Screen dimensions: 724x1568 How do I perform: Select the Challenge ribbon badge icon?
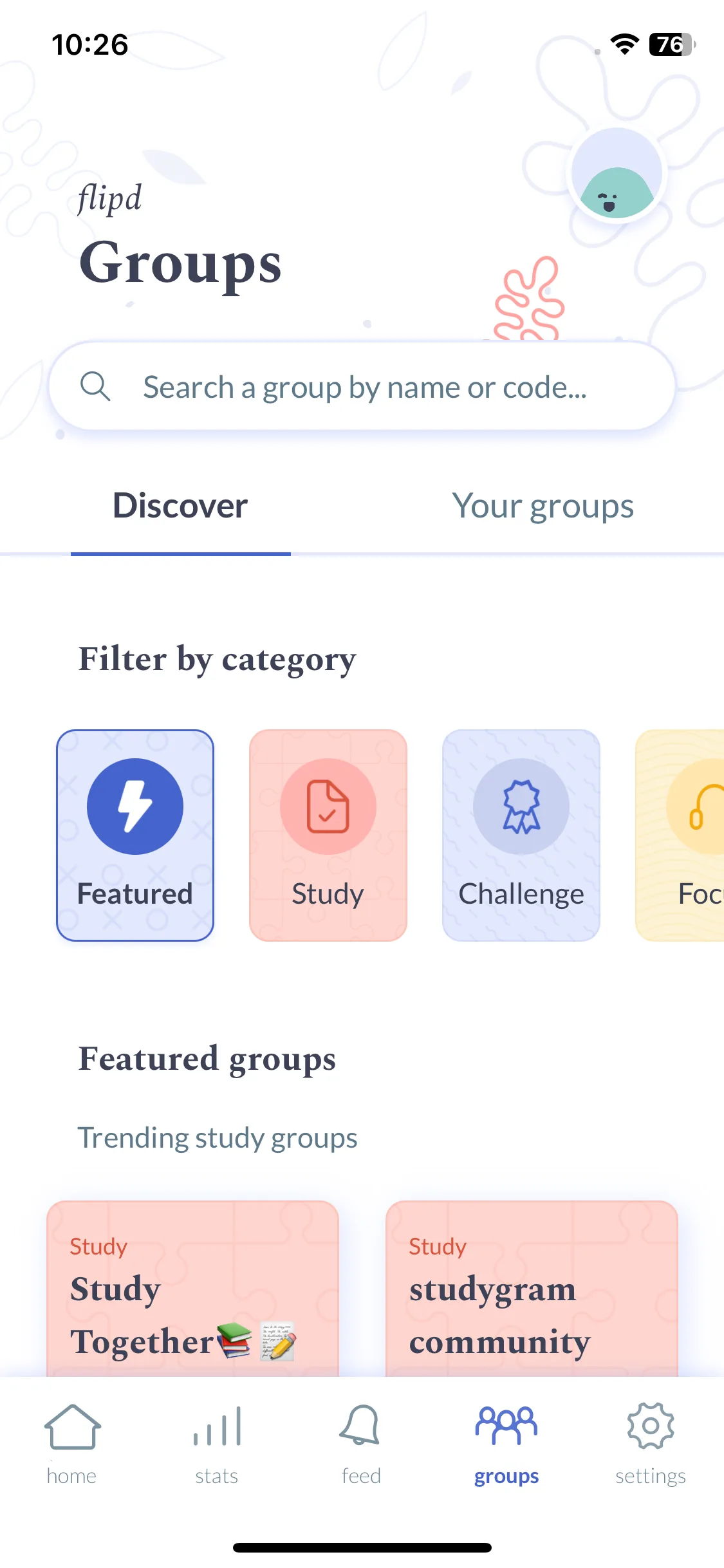click(x=521, y=807)
